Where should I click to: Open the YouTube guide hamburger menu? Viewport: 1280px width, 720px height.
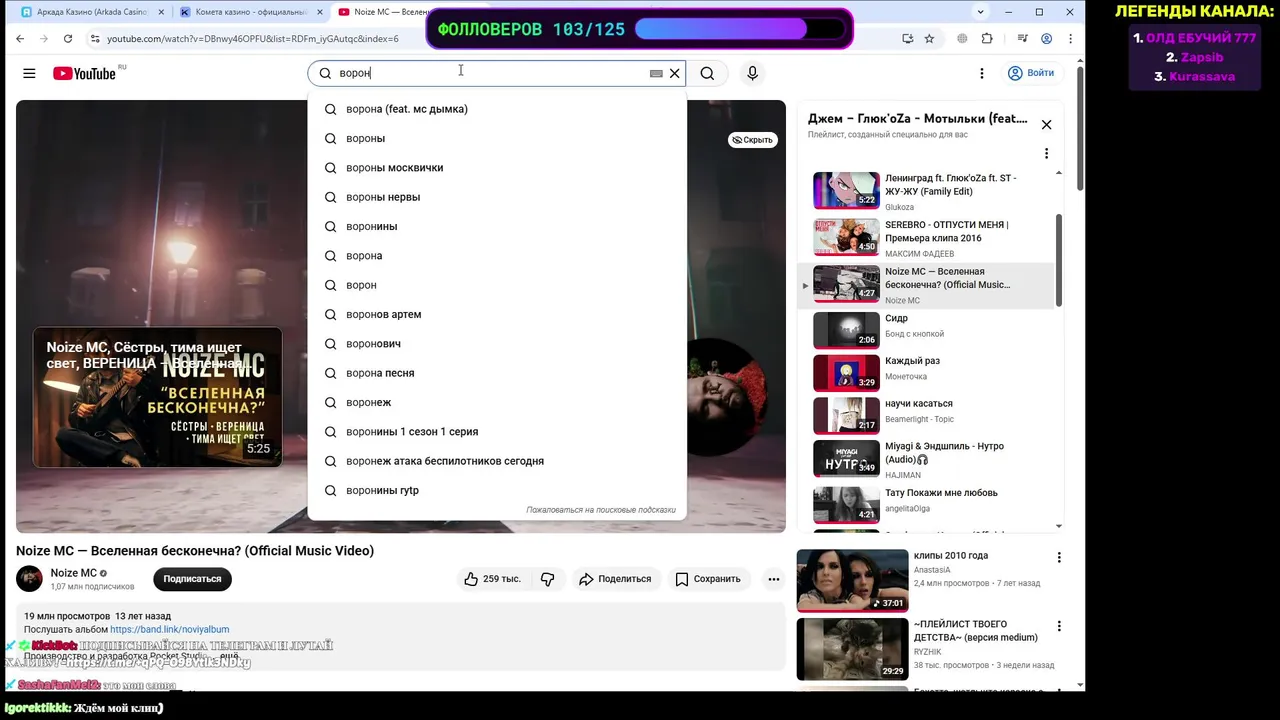pyautogui.click(x=29, y=73)
